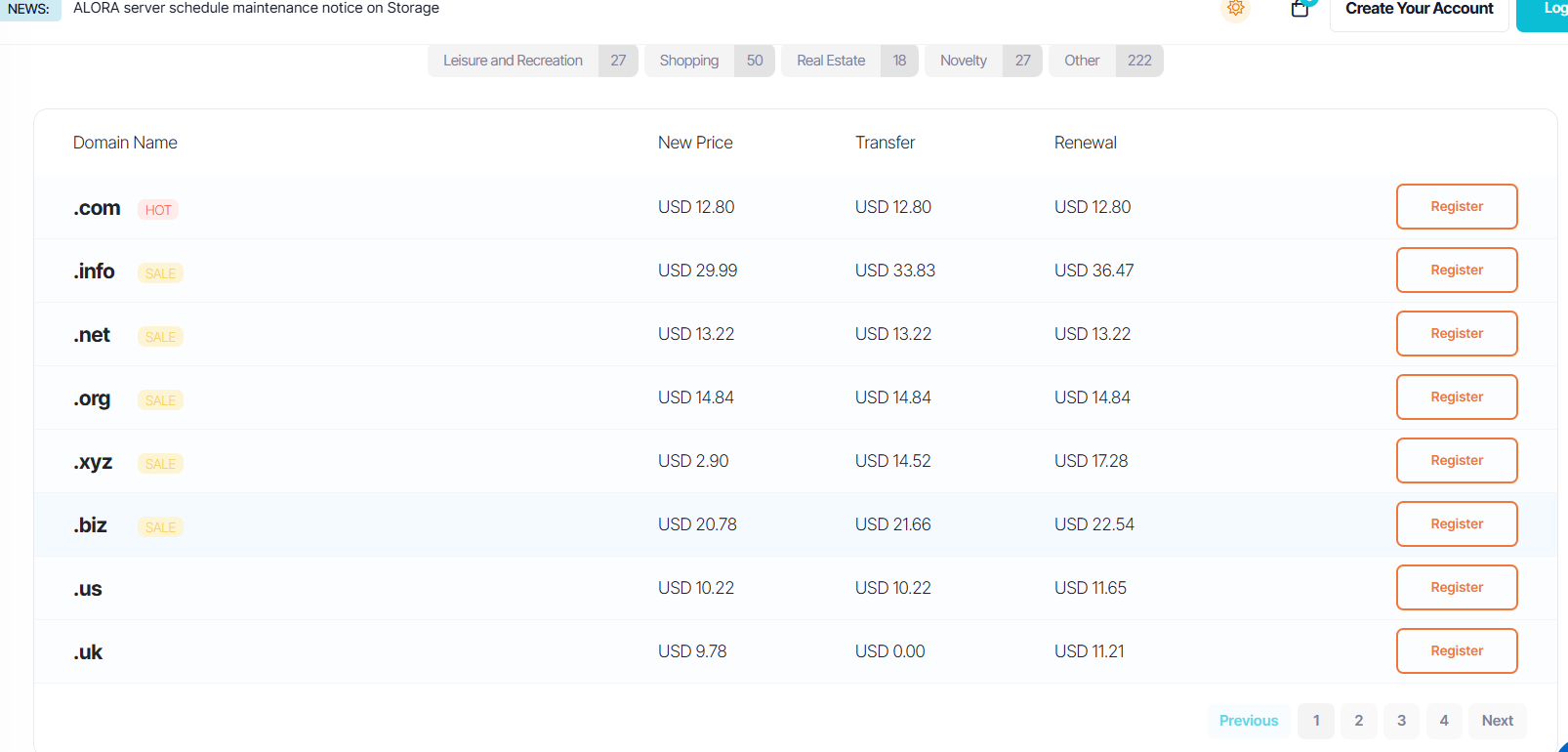Click Create Your Account button
This screenshot has height=752, width=1568.
point(1420,10)
